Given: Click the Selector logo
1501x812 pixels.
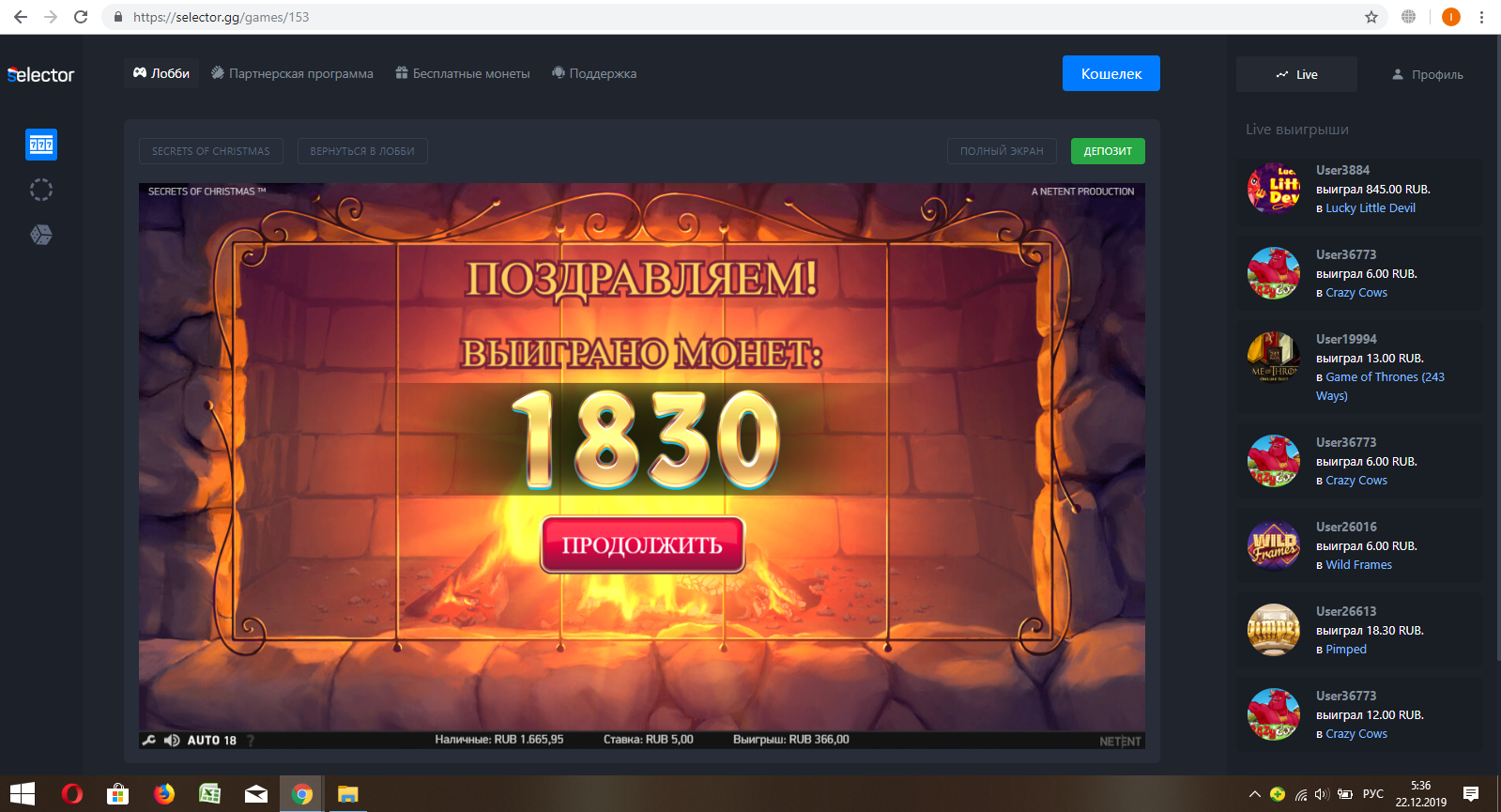Looking at the screenshot, I should tap(40, 74).
